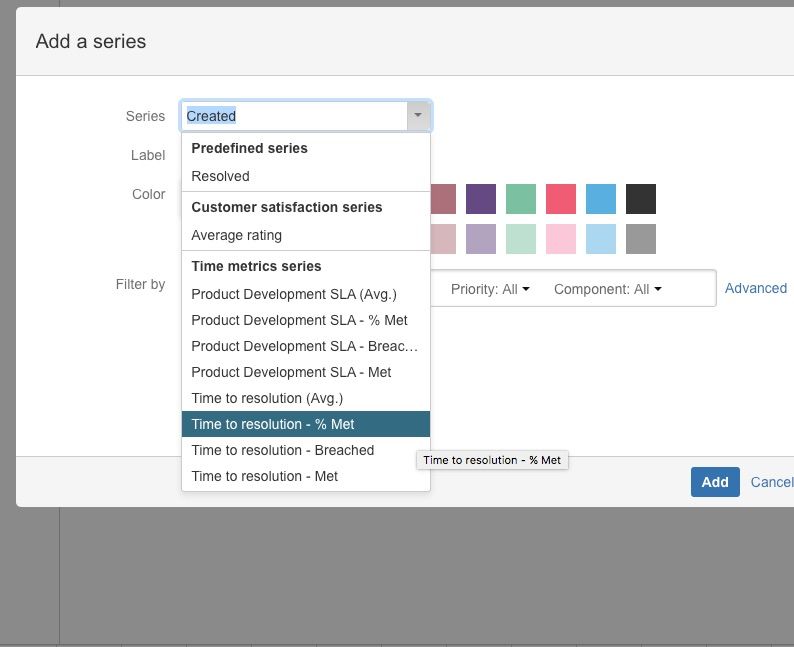Choose the light pink color swatch
794x647 pixels.
click(x=561, y=239)
